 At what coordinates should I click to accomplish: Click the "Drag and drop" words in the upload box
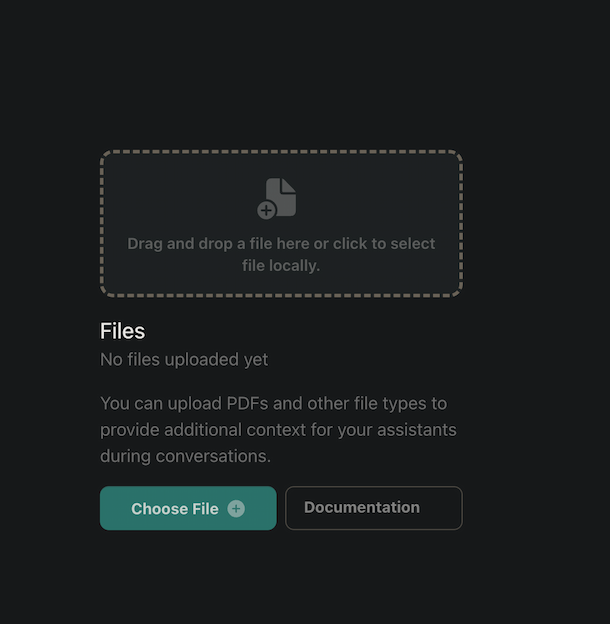tap(174, 244)
